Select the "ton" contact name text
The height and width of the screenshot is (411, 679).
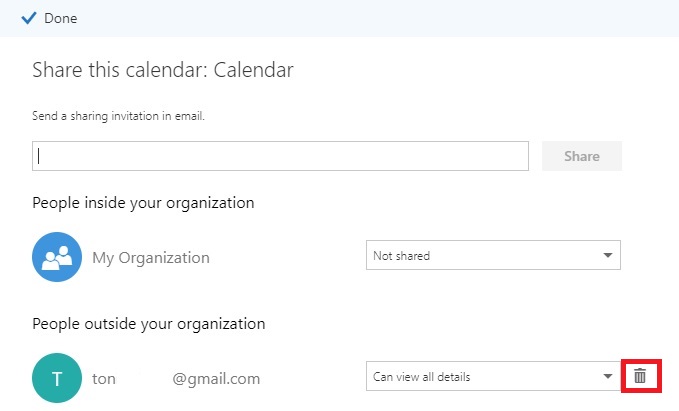point(104,379)
